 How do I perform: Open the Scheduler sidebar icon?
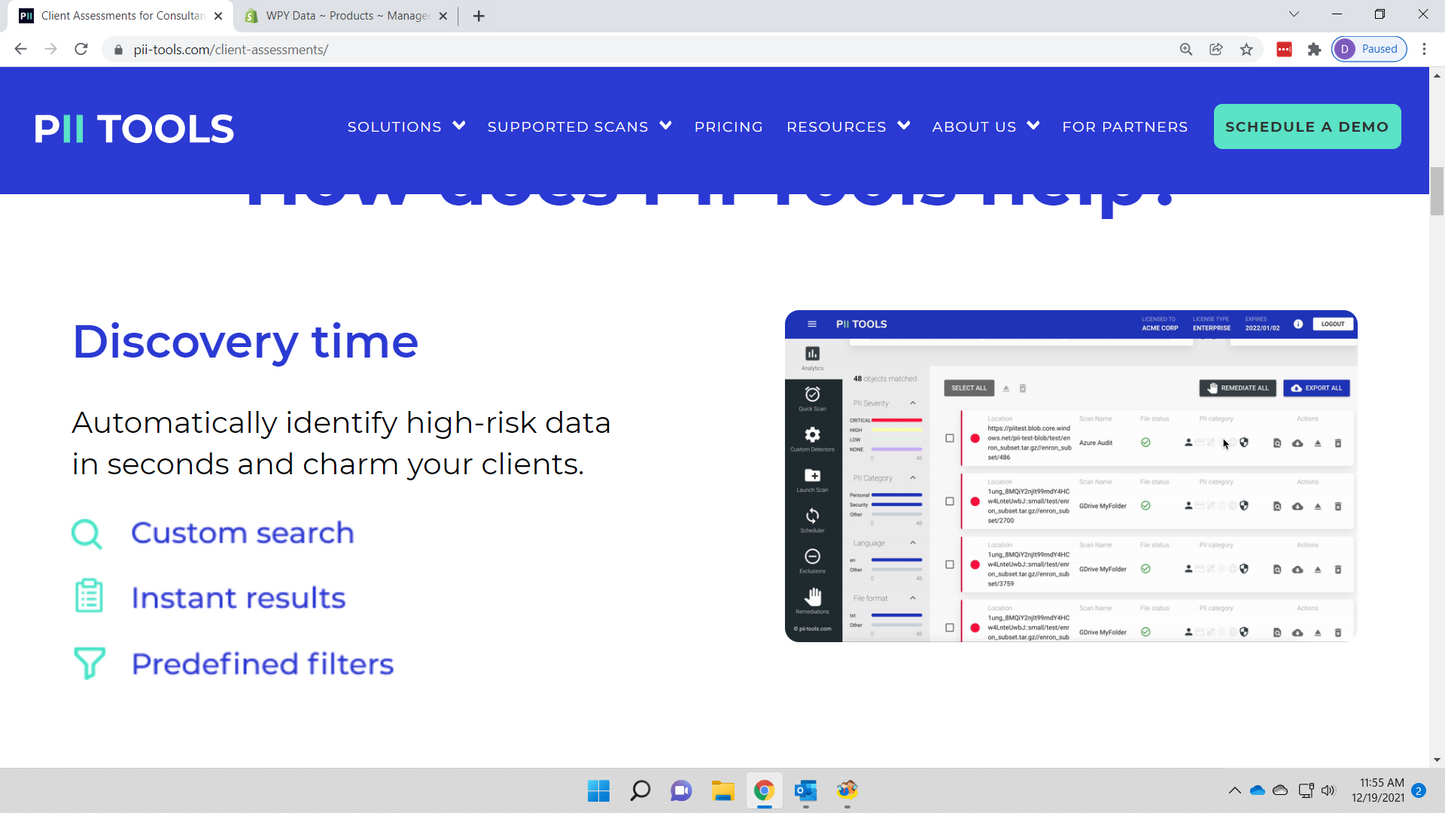(x=812, y=516)
